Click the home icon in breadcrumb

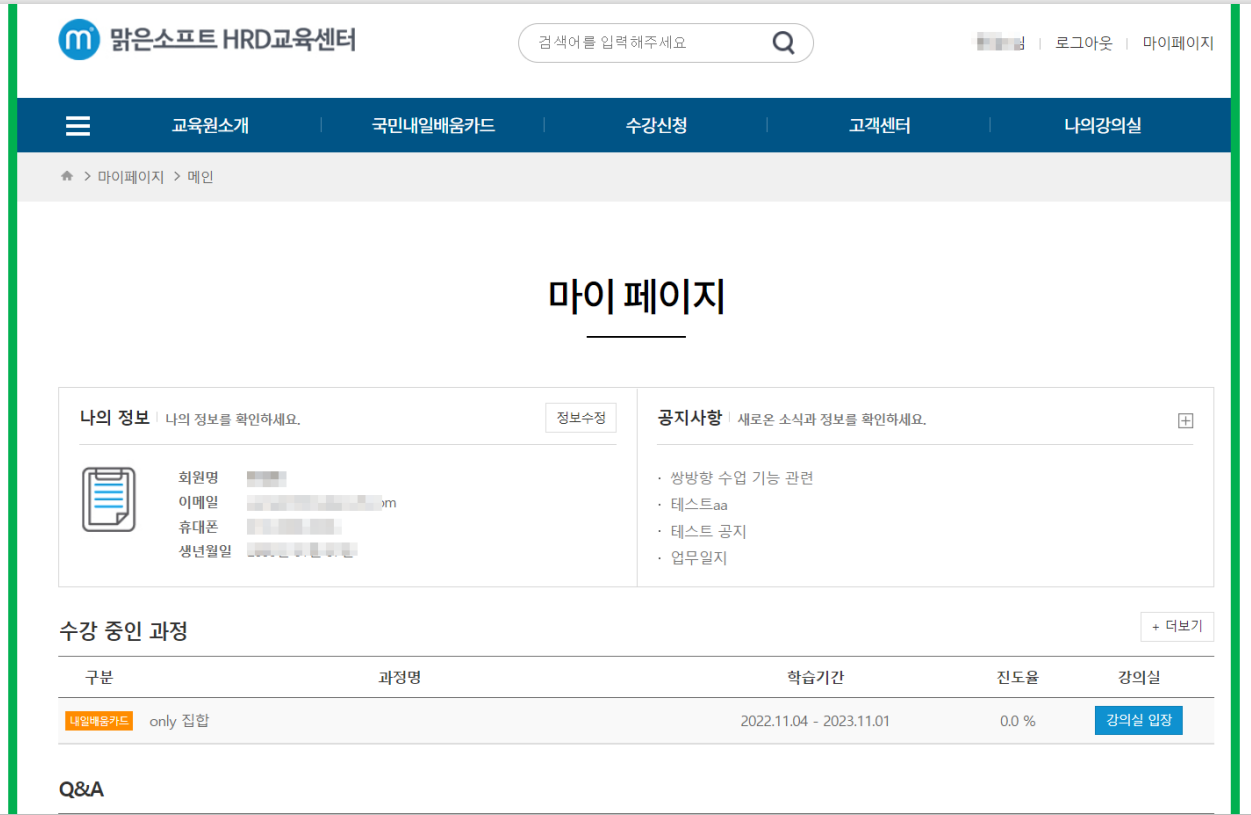tap(67, 177)
